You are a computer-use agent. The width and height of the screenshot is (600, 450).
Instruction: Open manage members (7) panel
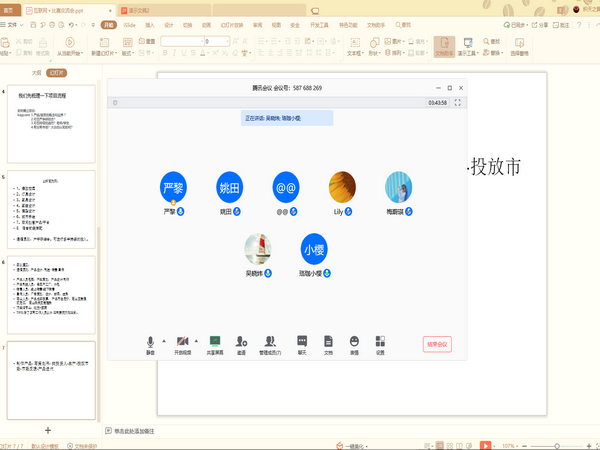click(x=270, y=345)
